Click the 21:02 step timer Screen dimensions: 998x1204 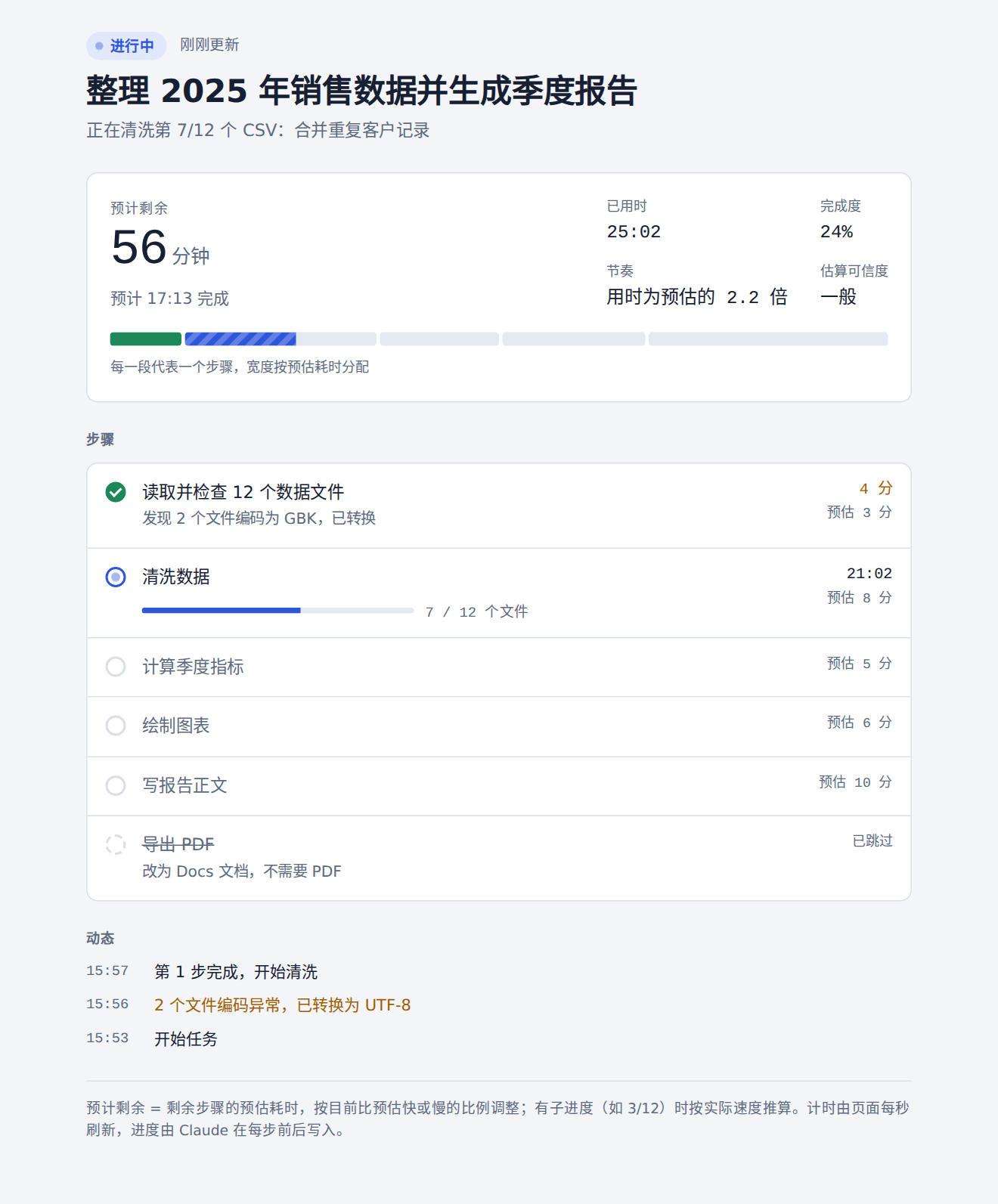click(869, 574)
